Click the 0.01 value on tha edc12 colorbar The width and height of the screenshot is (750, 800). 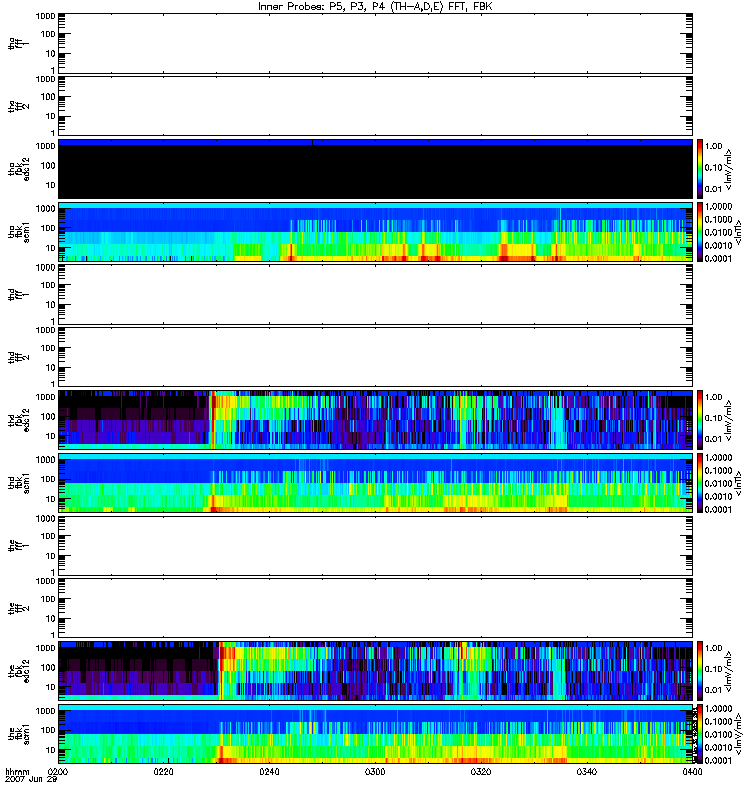[714, 189]
